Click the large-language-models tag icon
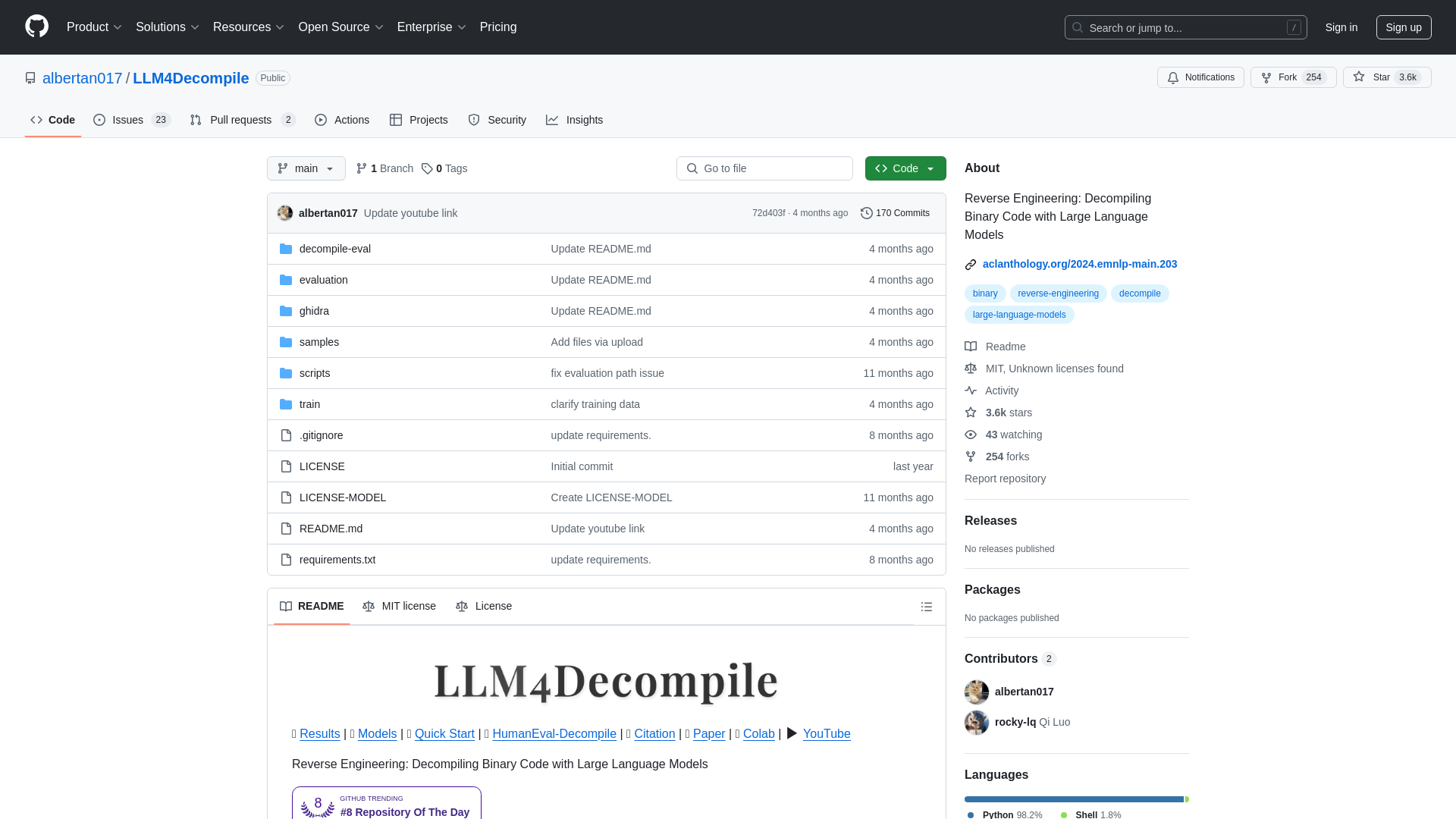The width and height of the screenshot is (1456, 819). [x=1019, y=314]
